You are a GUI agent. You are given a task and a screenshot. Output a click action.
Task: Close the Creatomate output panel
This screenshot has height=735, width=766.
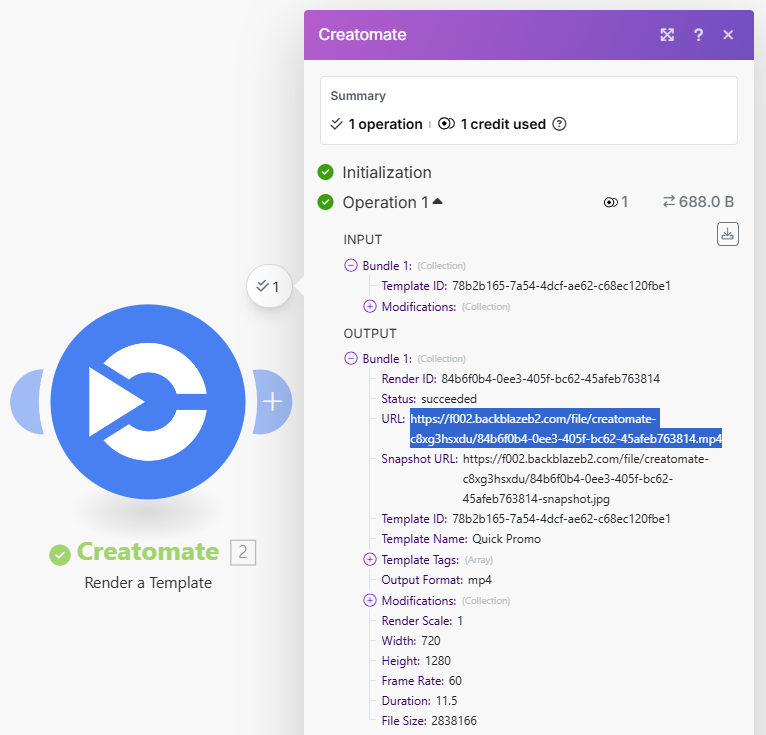pos(728,35)
